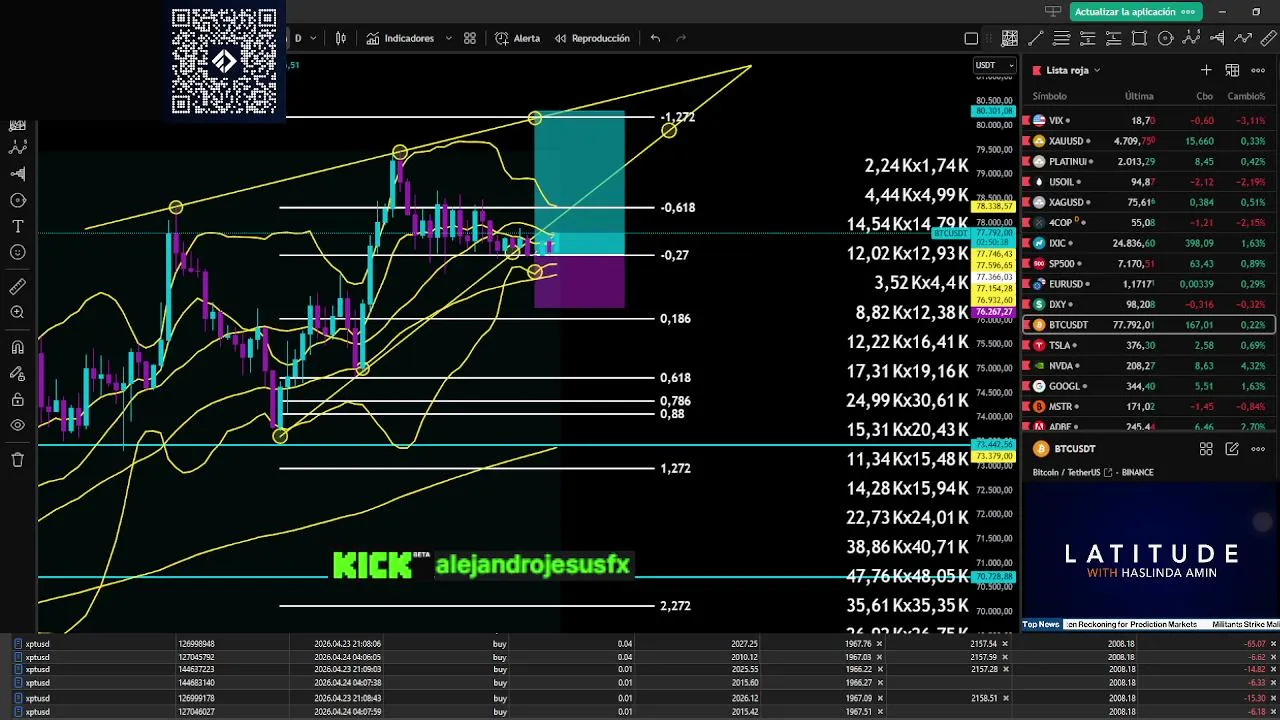Open BTCUSDT details grid view icon
Screen dimensions: 1280x720
1206,449
